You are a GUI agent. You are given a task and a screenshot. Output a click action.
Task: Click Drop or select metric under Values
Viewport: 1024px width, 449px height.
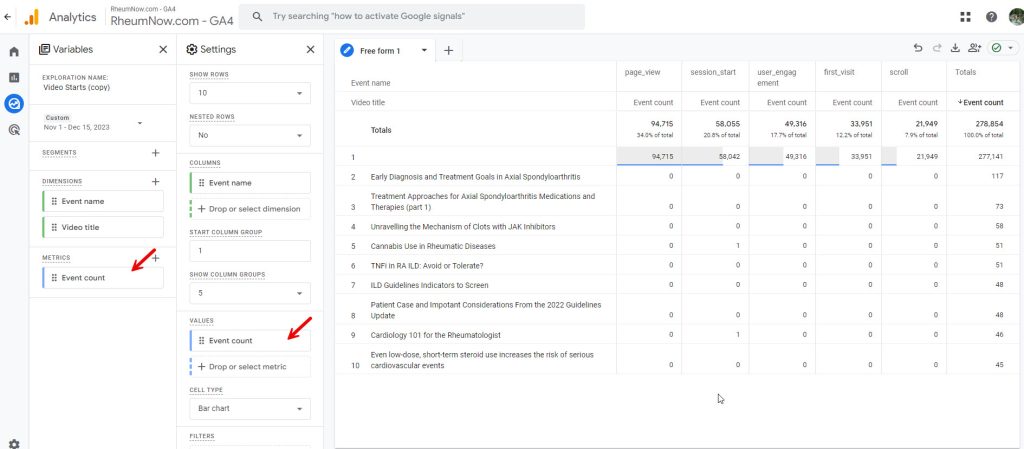pyautogui.click(x=249, y=367)
